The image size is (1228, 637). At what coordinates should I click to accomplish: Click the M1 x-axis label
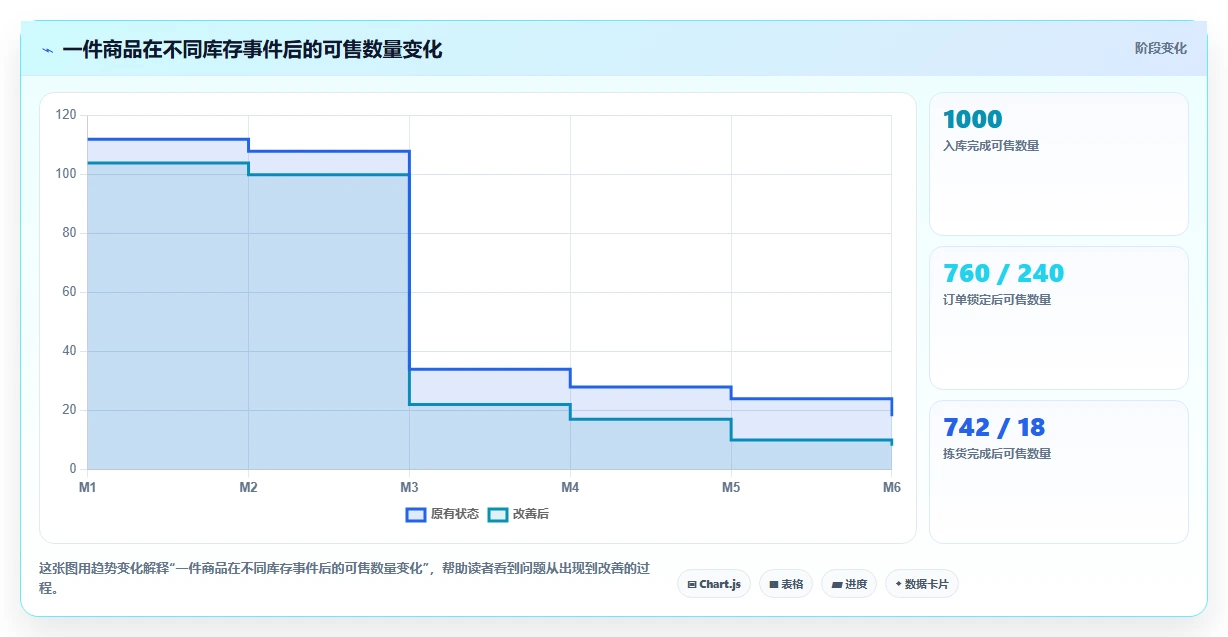click(x=88, y=488)
